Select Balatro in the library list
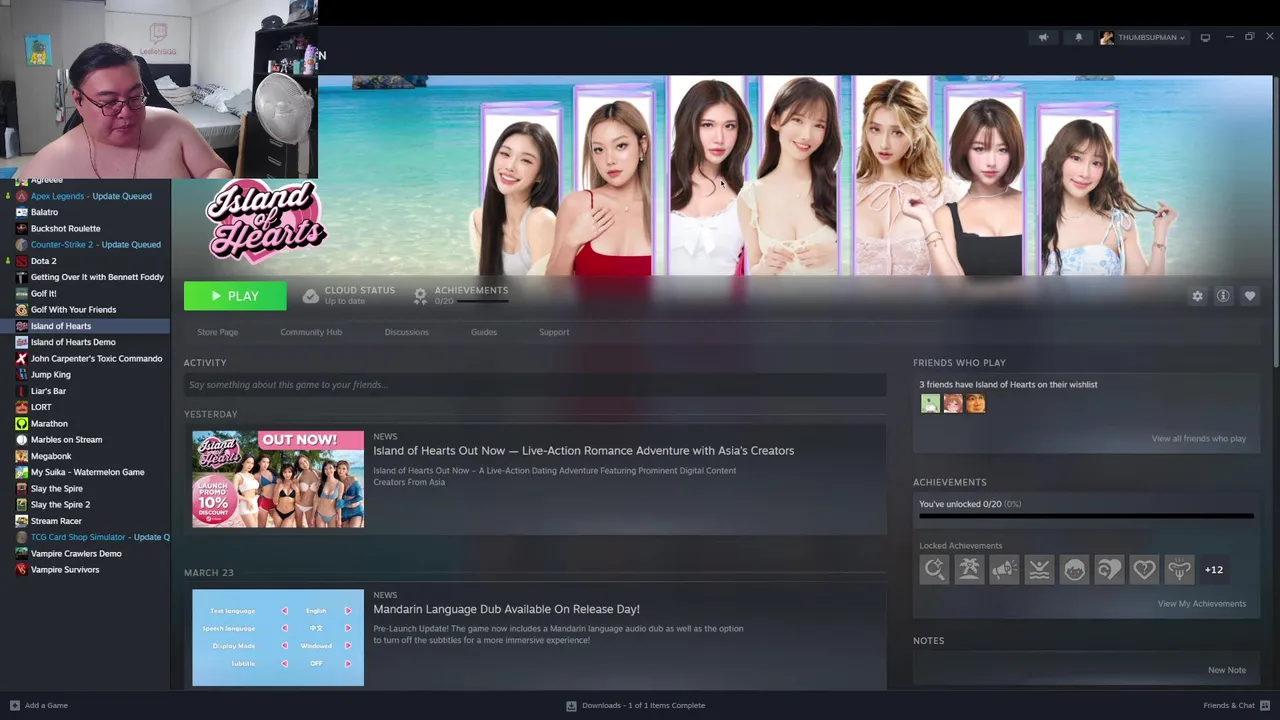Image resolution: width=1280 pixels, height=720 pixels. pos(44,212)
